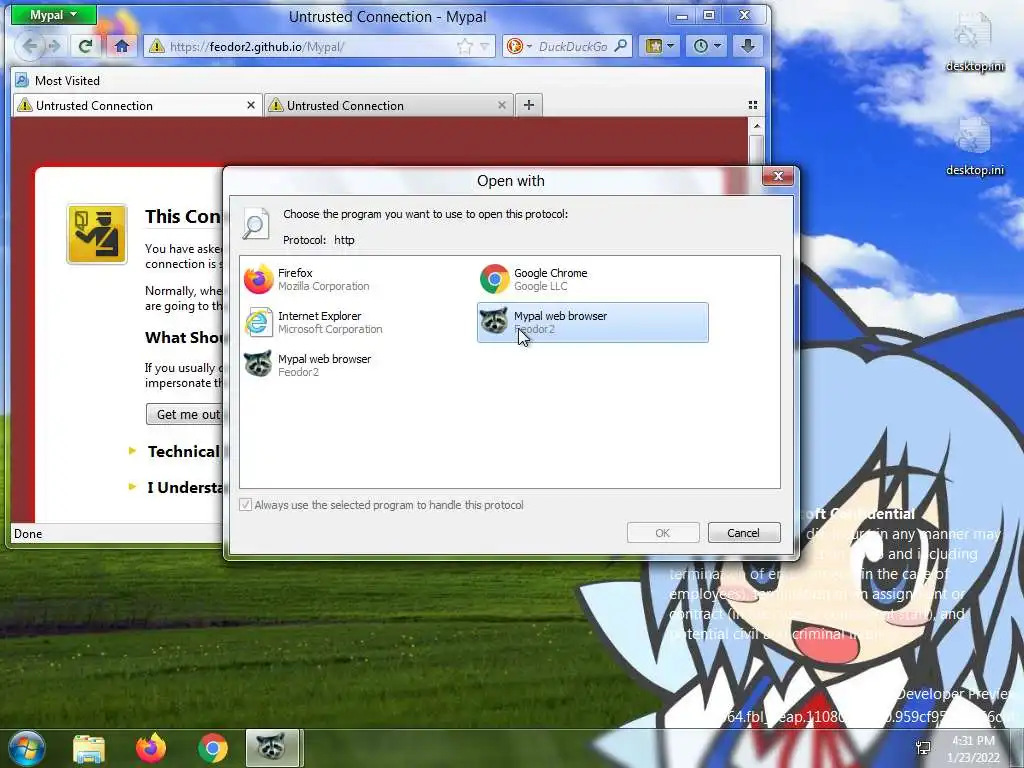Viewport: 1024px width, 768px height.
Task: Run search with the magnifier icon
Action: tap(621, 46)
